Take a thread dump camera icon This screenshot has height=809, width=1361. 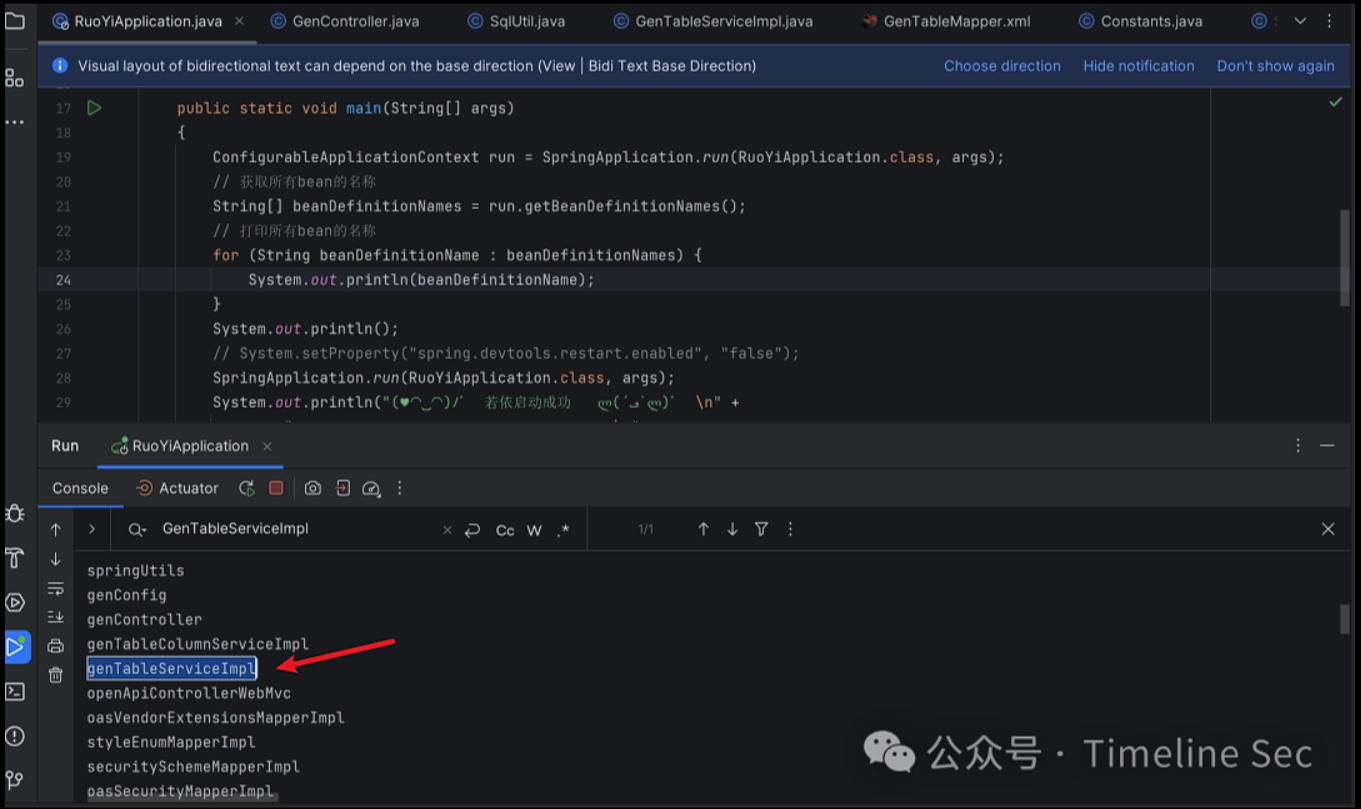[x=313, y=488]
